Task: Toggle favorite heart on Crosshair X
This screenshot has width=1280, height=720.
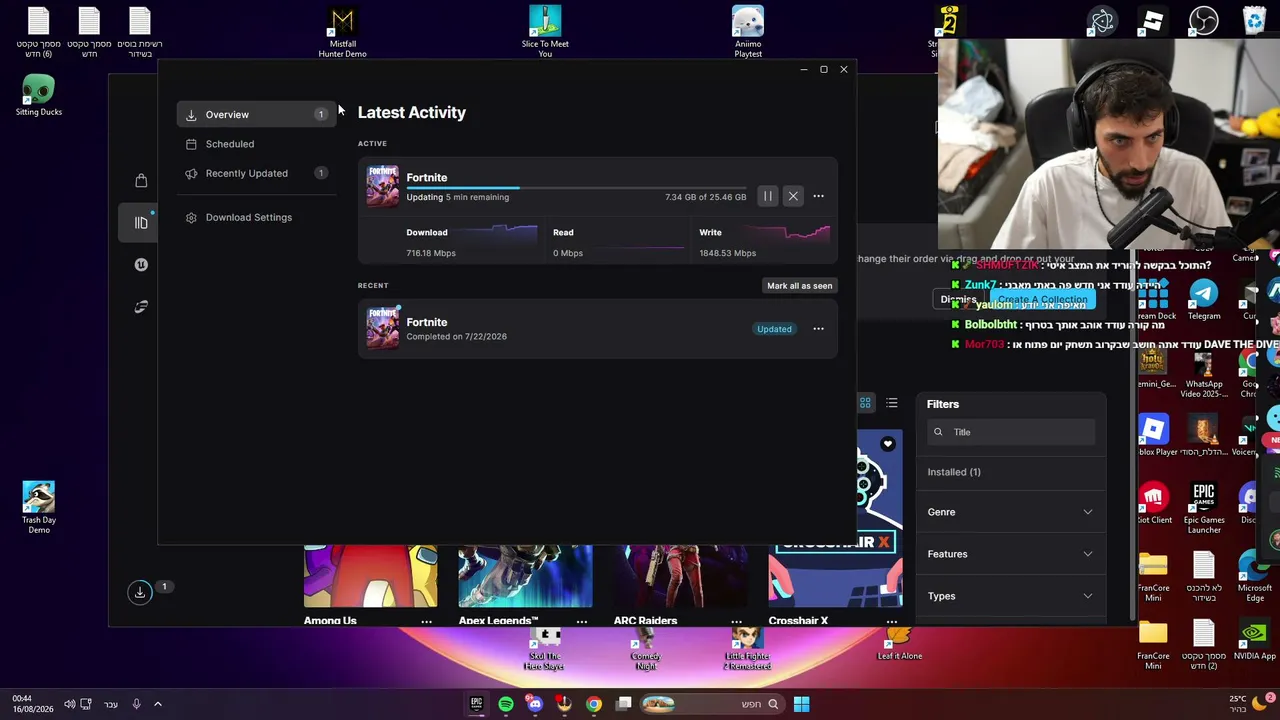Action: (887, 444)
